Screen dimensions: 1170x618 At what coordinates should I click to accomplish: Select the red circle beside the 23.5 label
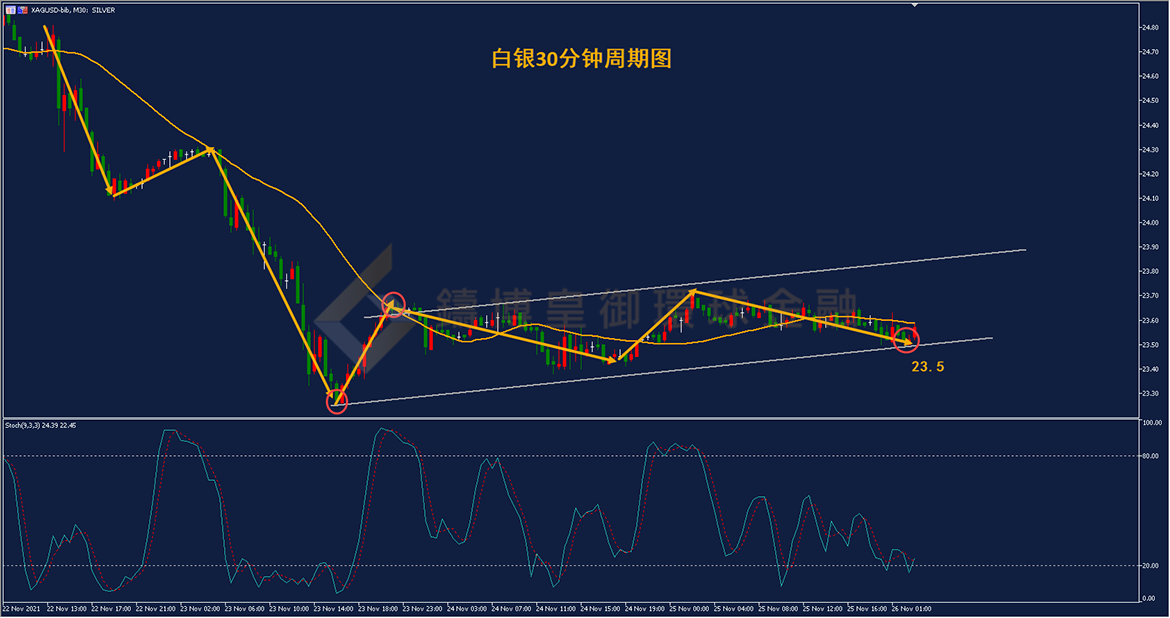pos(907,341)
